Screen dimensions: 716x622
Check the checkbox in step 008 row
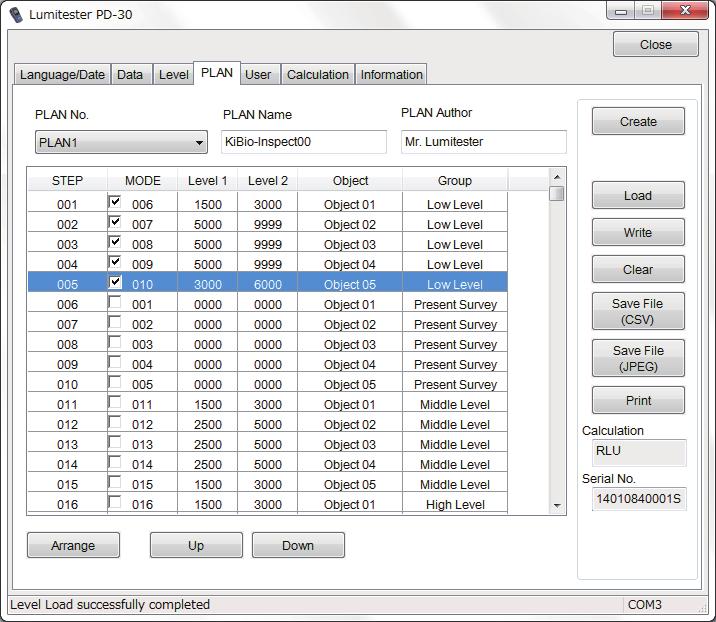(x=115, y=342)
